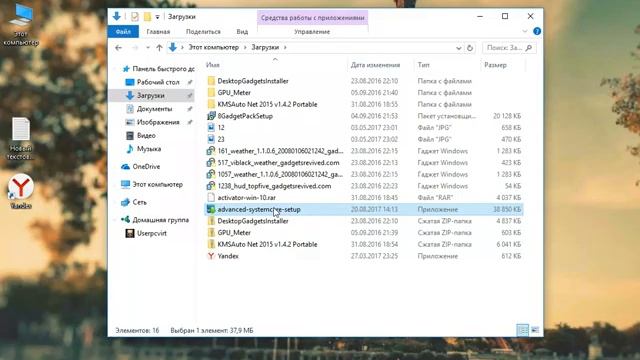Open the Файл ribbon tab
The height and width of the screenshot is (360, 640).
pos(123,31)
